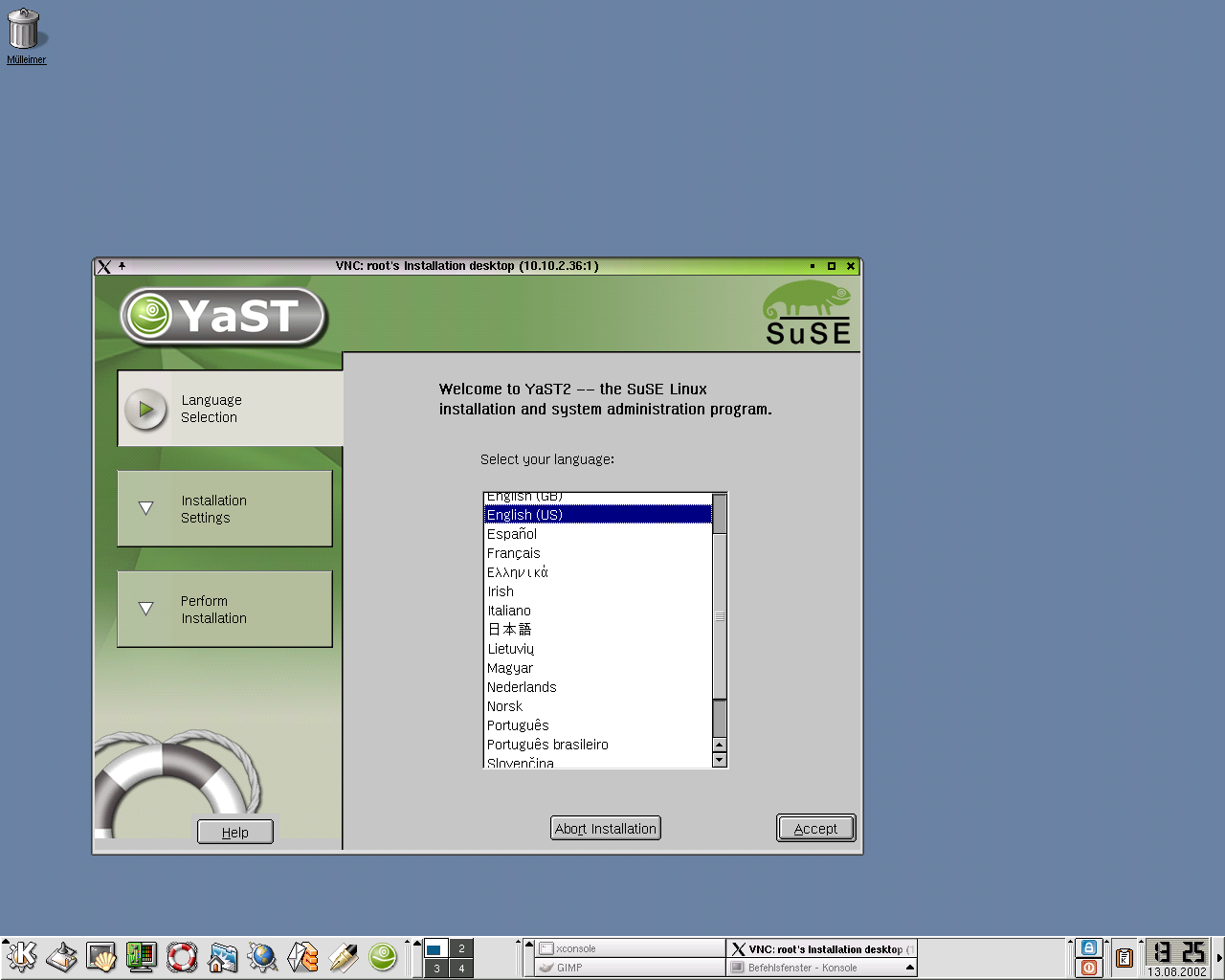Open the control center monitor icon
The height and width of the screenshot is (980, 1225).
pyautogui.click(x=142, y=956)
